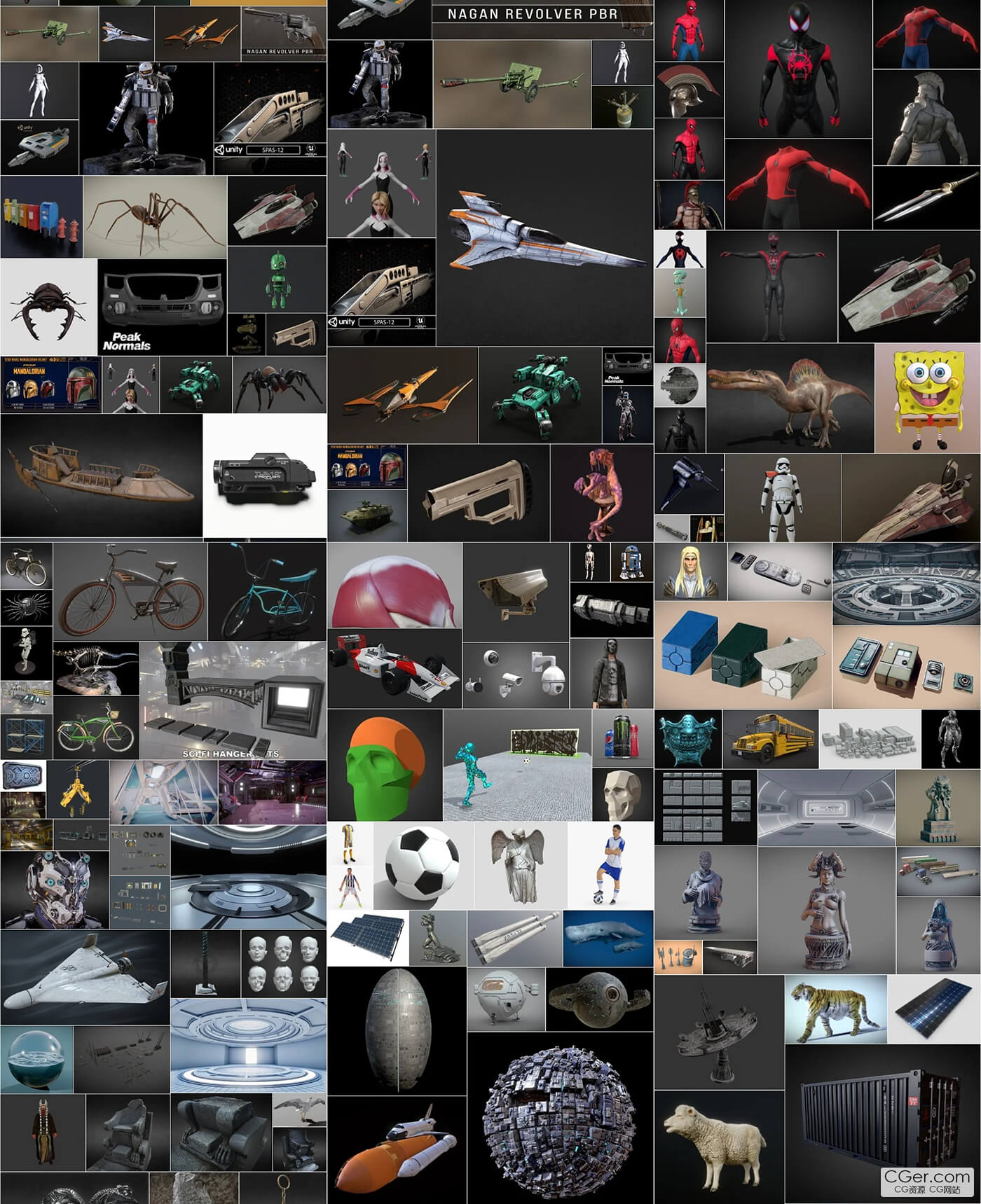Image resolution: width=981 pixels, height=1204 pixels.
Task: Click the hooded masked man thumbnail
Action: 612,673
